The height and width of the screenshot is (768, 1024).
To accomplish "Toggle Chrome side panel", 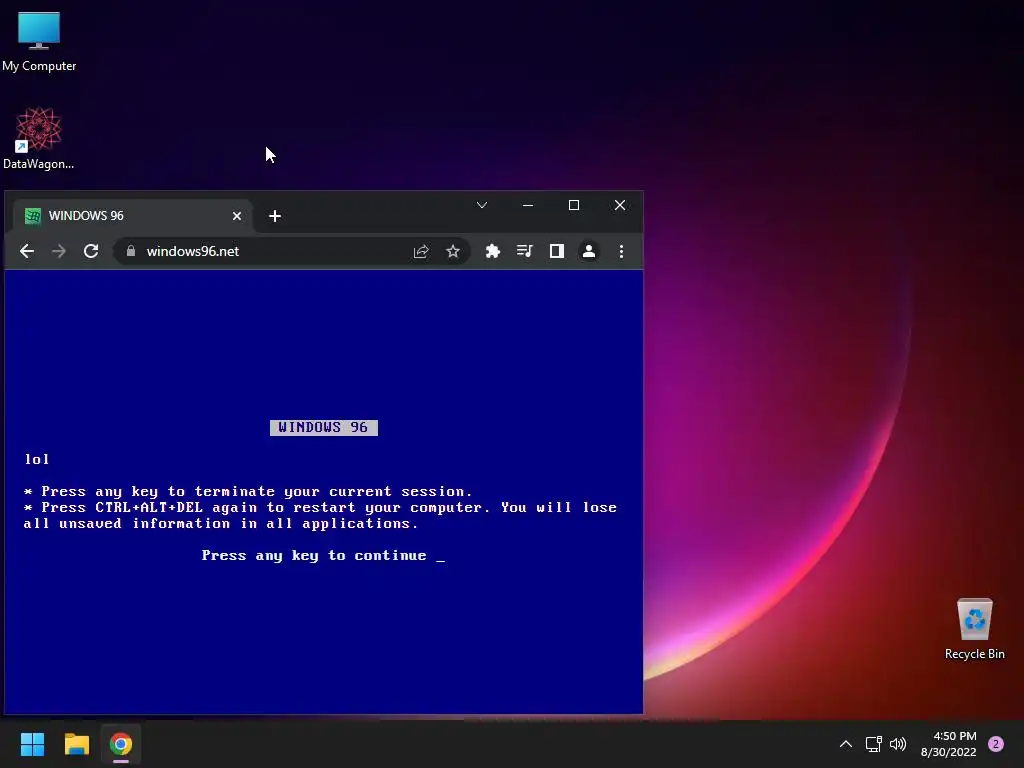I will pyautogui.click(x=556, y=251).
